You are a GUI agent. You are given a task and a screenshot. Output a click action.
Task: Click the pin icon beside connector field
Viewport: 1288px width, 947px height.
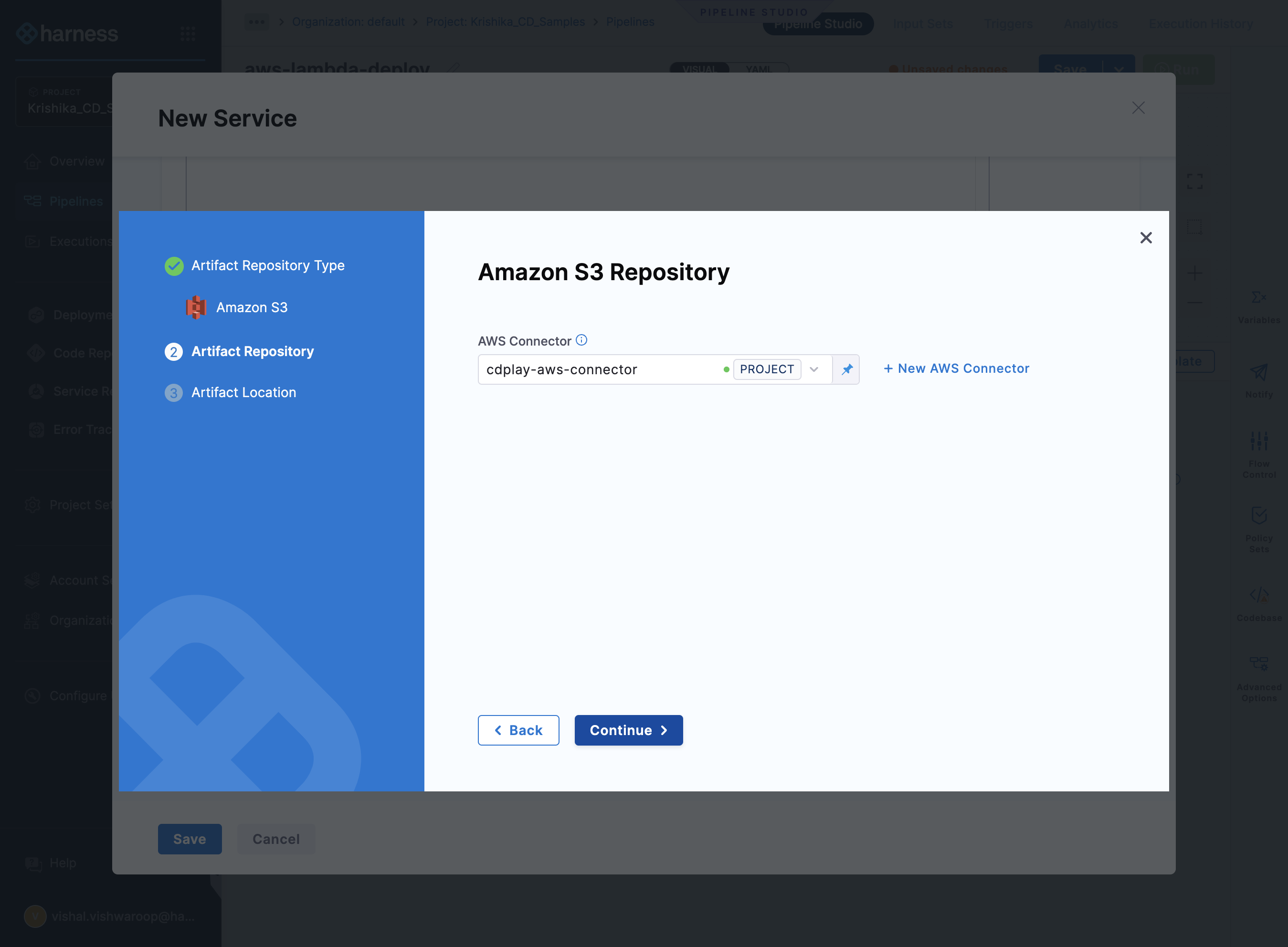[846, 369]
